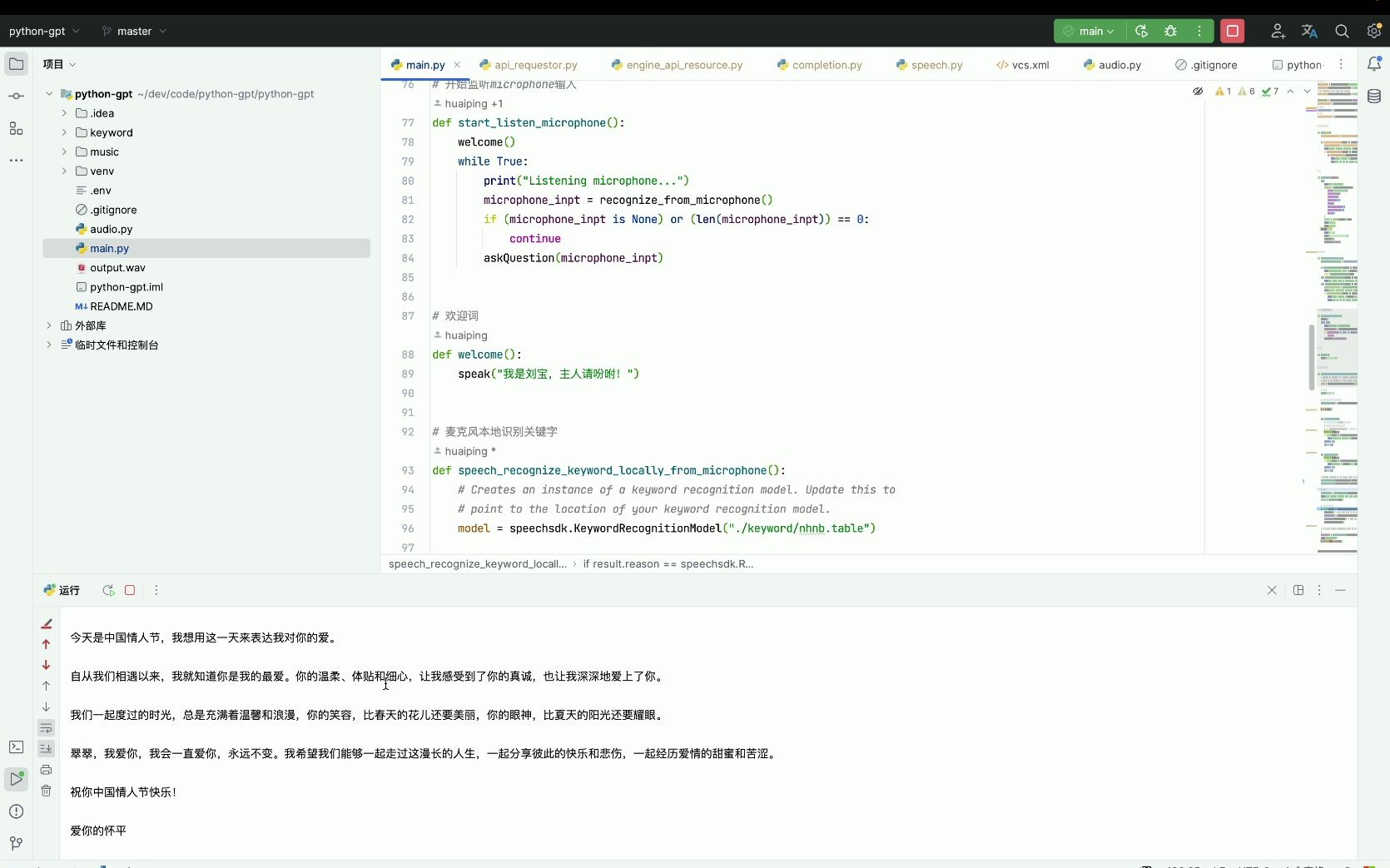The width and height of the screenshot is (1390, 868).
Task: Toggle the Run tool window icon in sidebar
Action: [x=16, y=779]
